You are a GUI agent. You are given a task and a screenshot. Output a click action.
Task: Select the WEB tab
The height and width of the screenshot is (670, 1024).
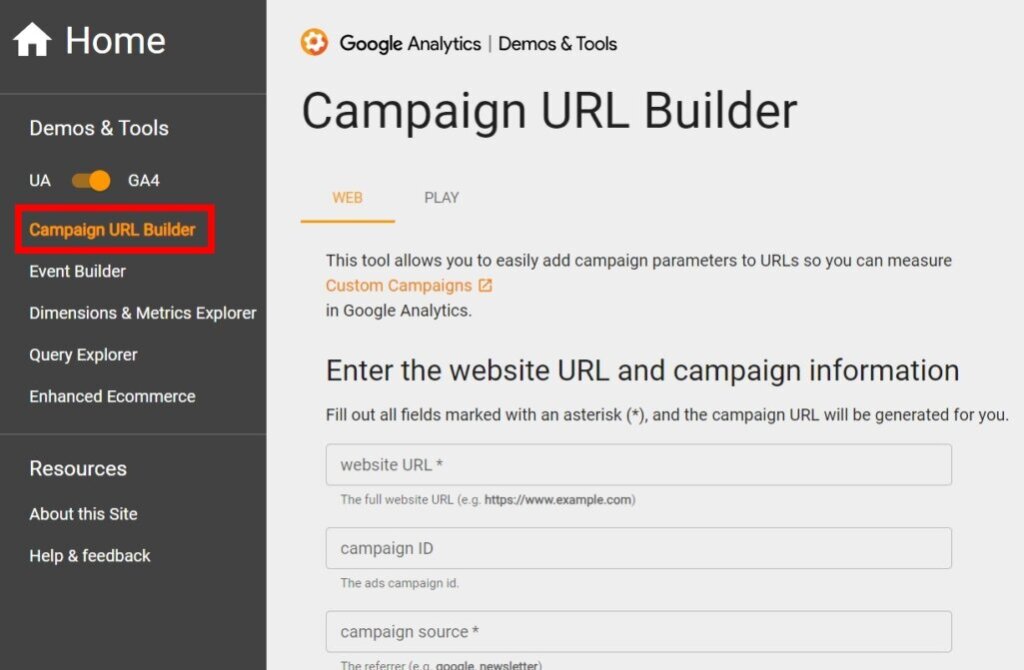point(347,197)
